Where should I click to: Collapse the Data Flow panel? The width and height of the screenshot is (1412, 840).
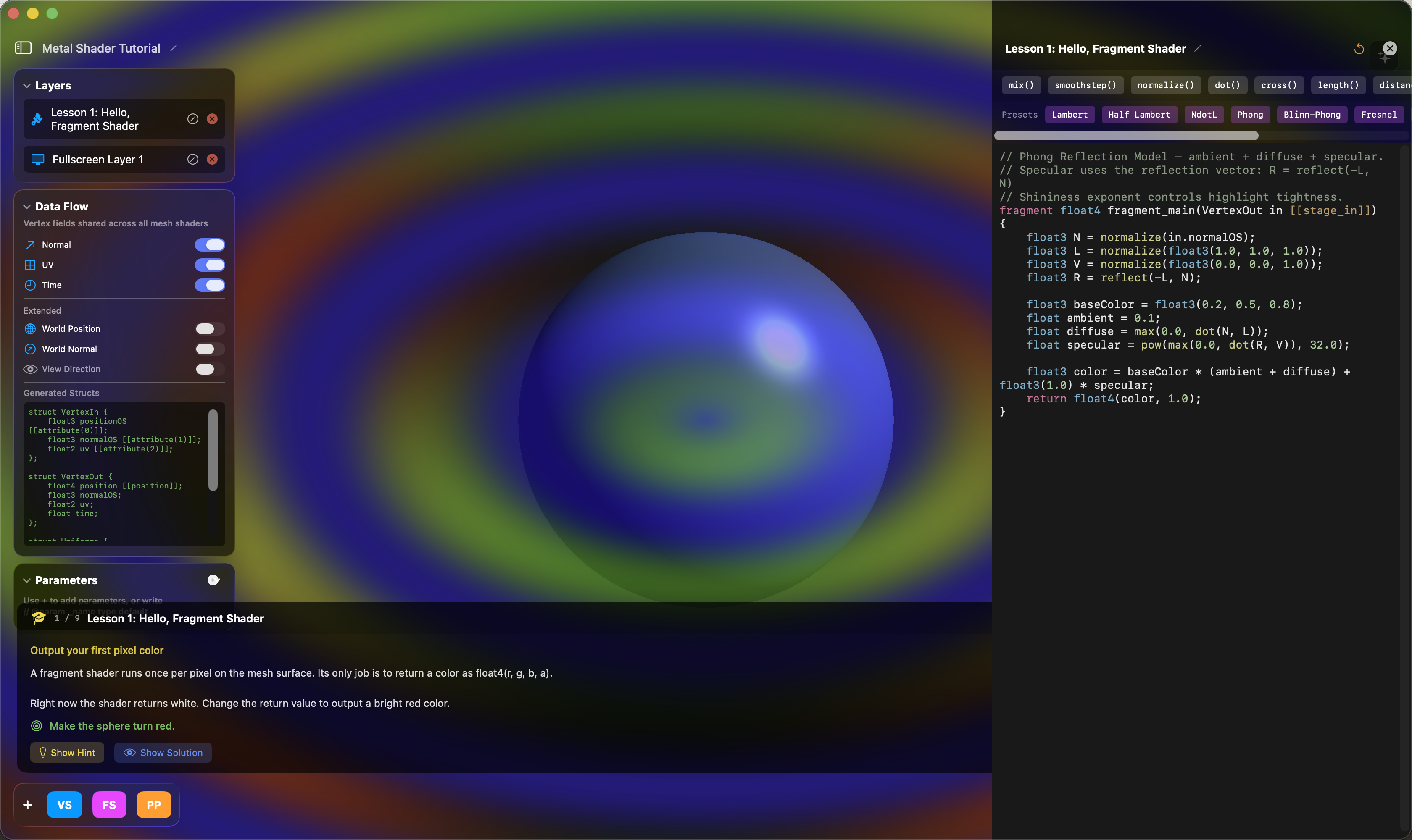(x=26, y=207)
